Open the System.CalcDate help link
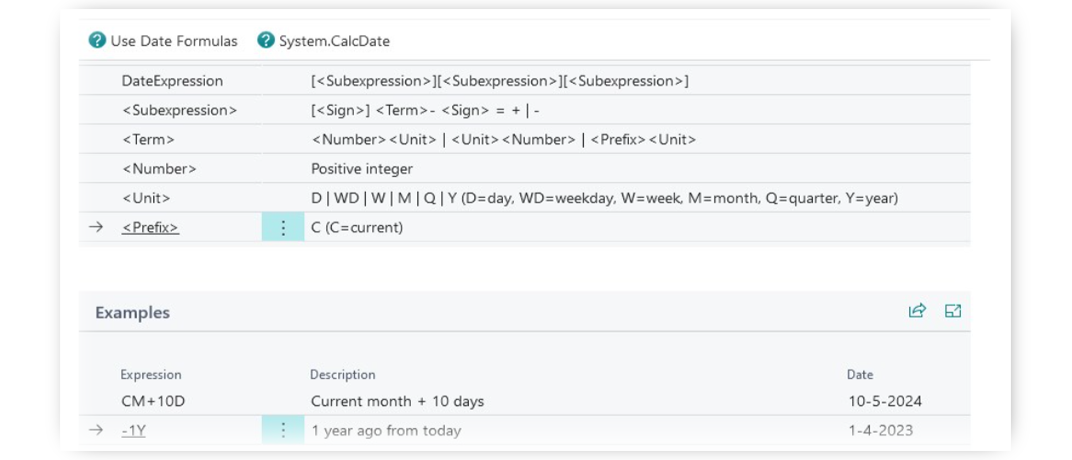The height and width of the screenshot is (460, 1072). (334, 41)
